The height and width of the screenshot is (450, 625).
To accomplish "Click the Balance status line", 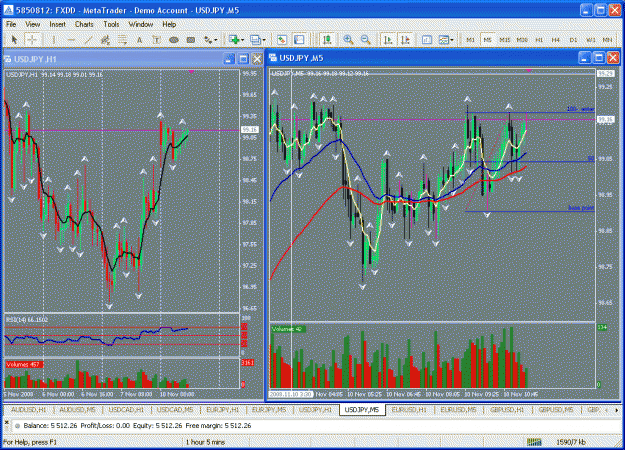I will click(x=137, y=426).
